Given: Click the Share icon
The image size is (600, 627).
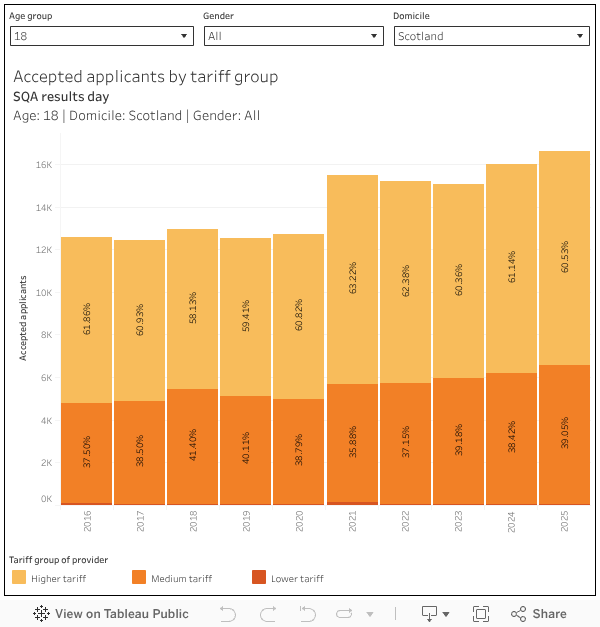Looking at the screenshot, I should 518,614.
